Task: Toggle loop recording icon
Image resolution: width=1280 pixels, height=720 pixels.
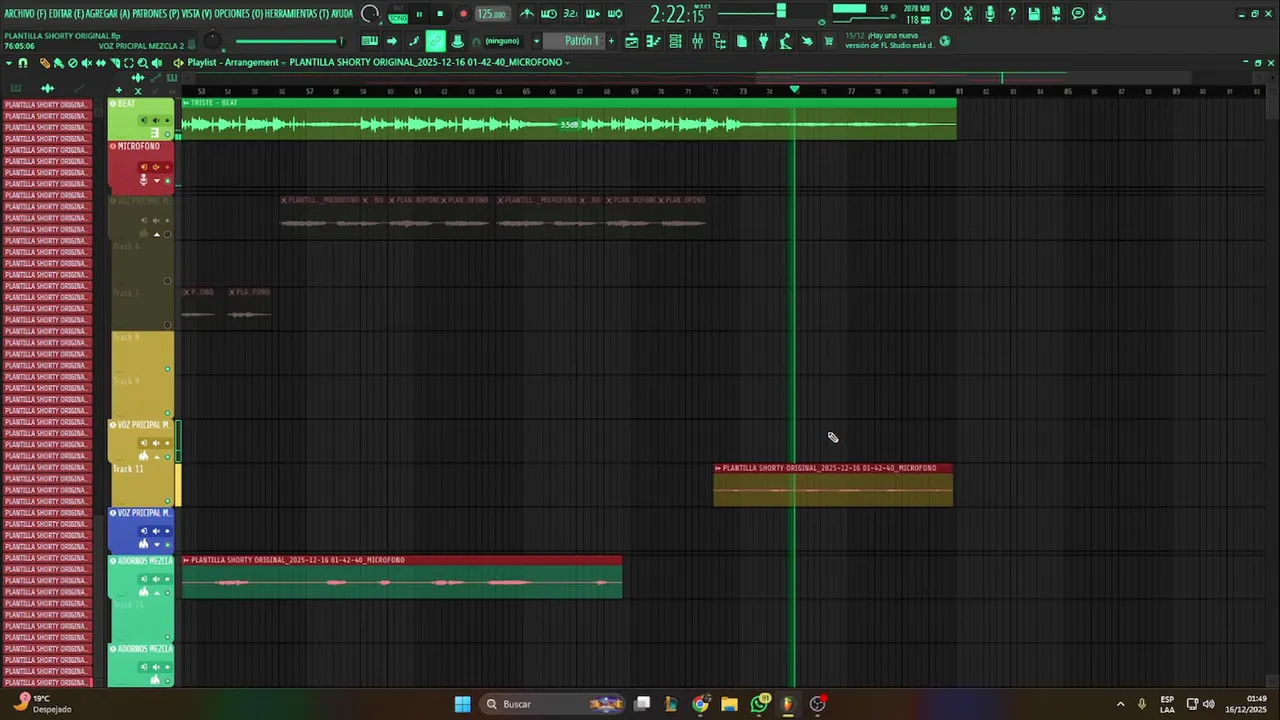Action: pyautogui.click(x=615, y=14)
